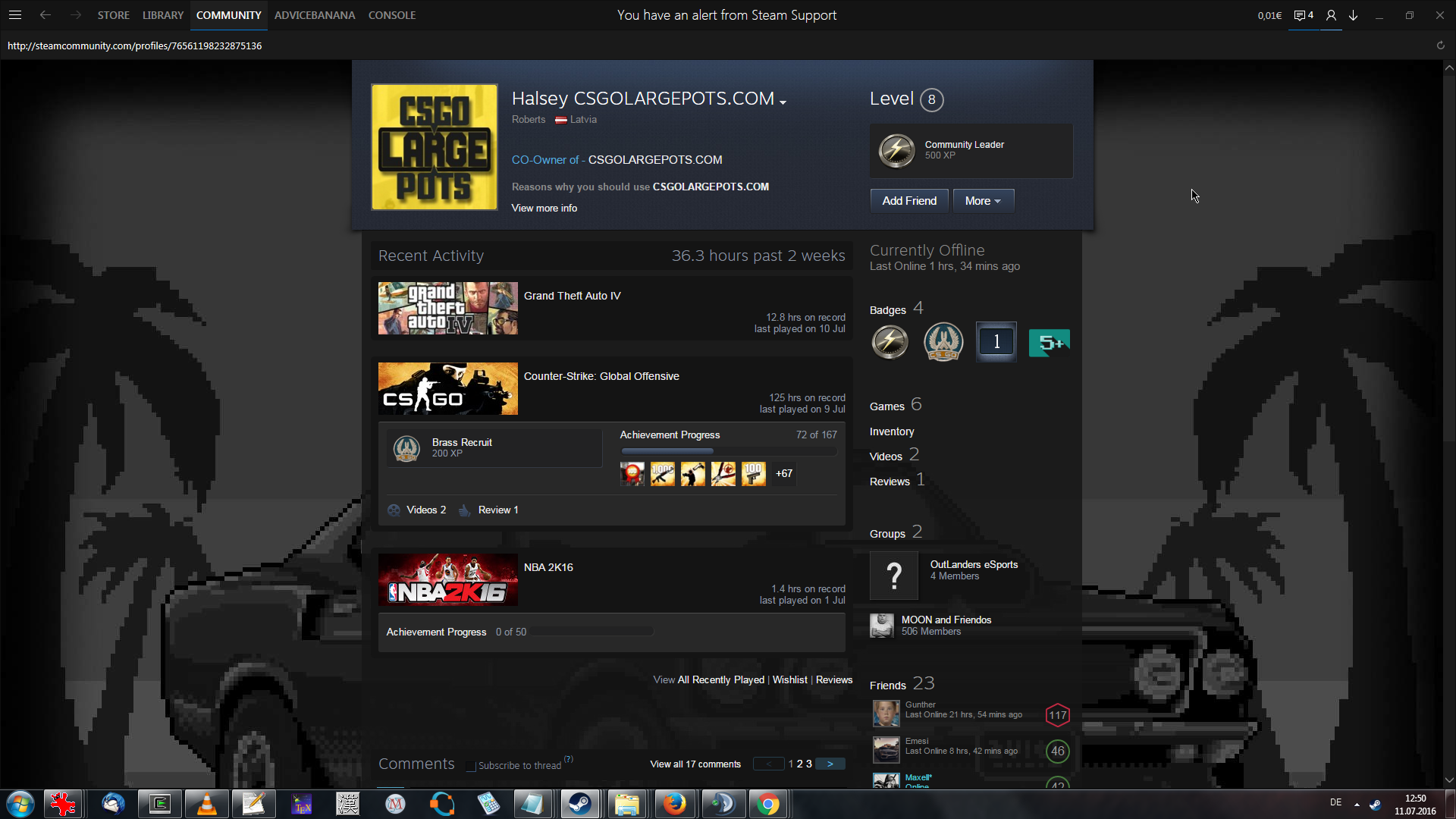Open the CS:GO badge in Badges row
This screenshot has height=819, width=1456.
pos(943,342)
